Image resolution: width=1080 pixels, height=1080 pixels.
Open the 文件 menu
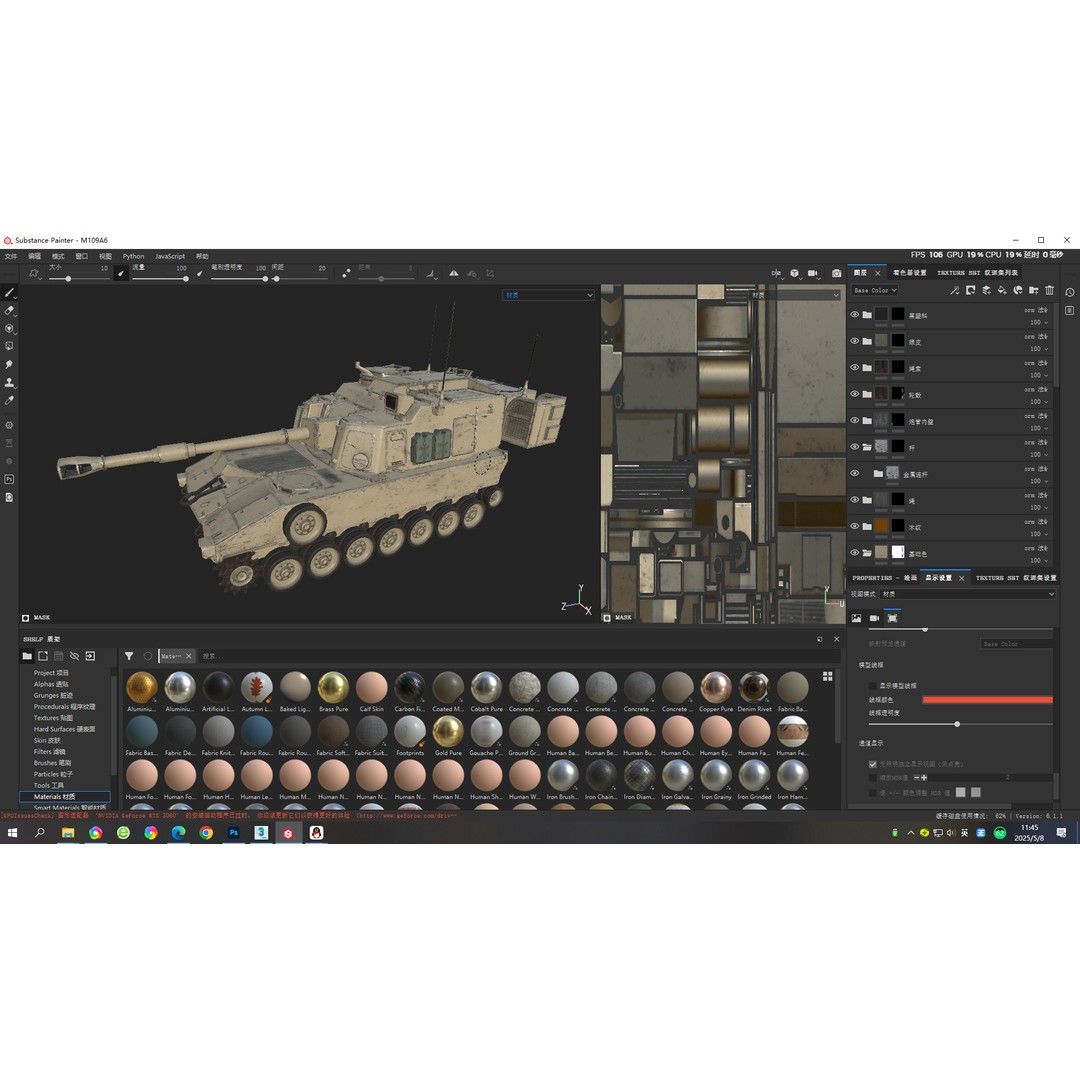[10, 256]
